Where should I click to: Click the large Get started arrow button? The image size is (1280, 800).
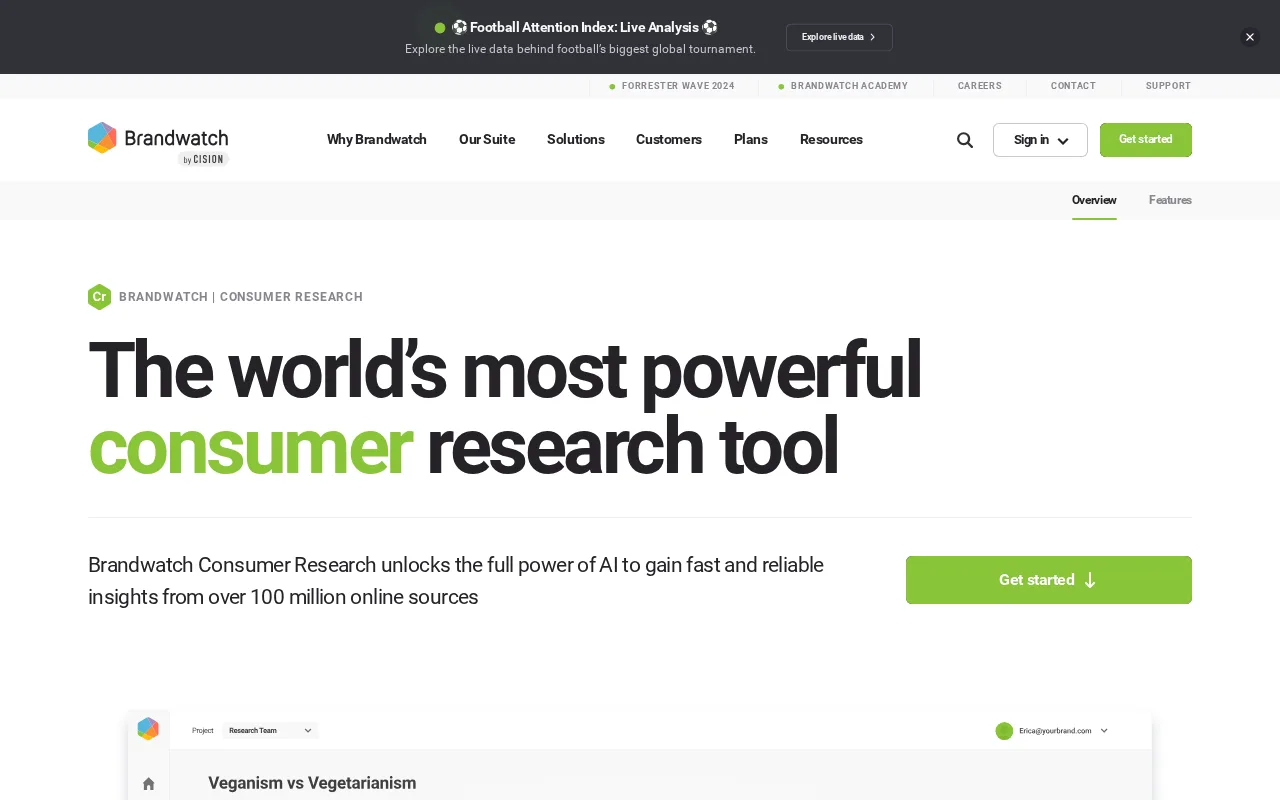click(x=1049, y=580)
